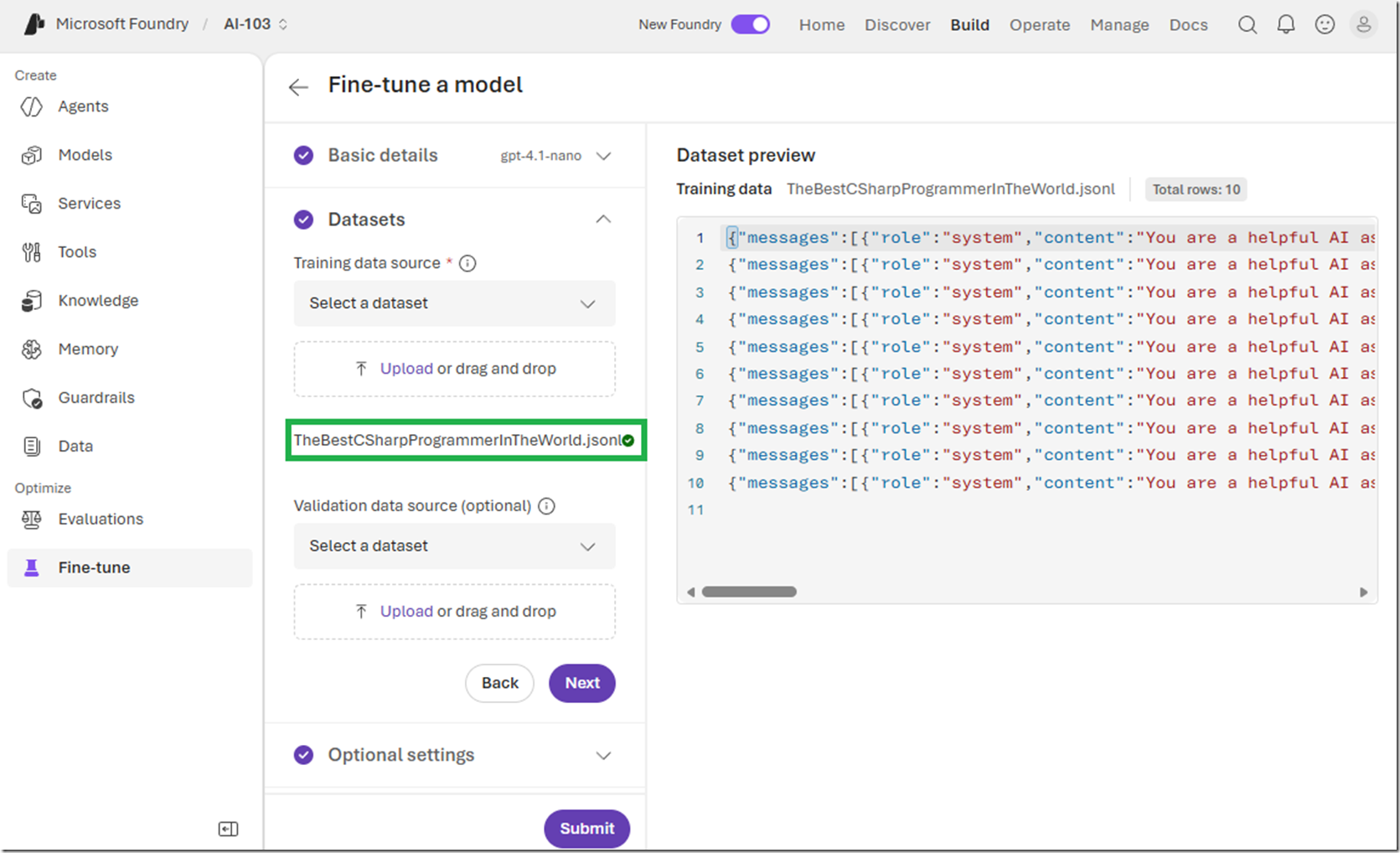Click the Fine-tune flask icon
The height and width of the screenshot is (853, 1400).
point(32,568)
